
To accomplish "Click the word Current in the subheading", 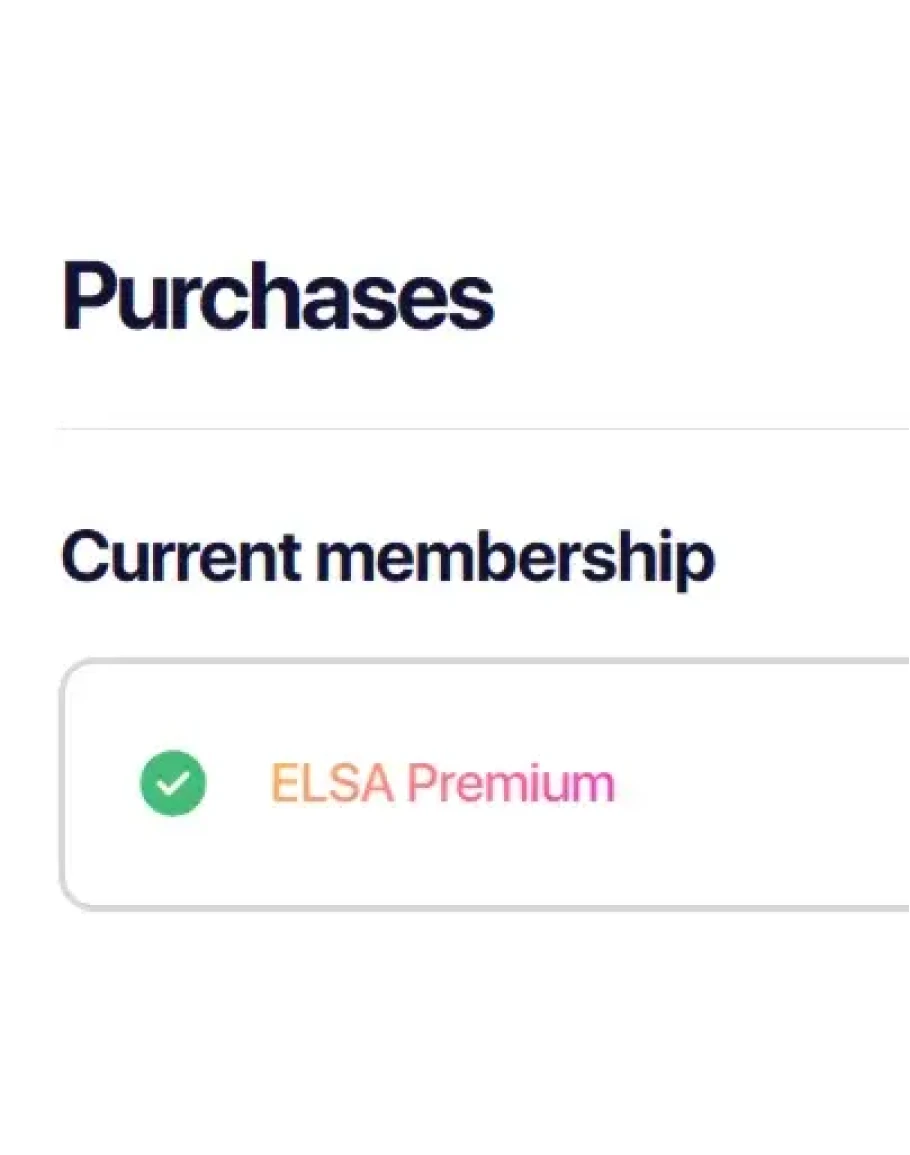I will tap(180, 557).
